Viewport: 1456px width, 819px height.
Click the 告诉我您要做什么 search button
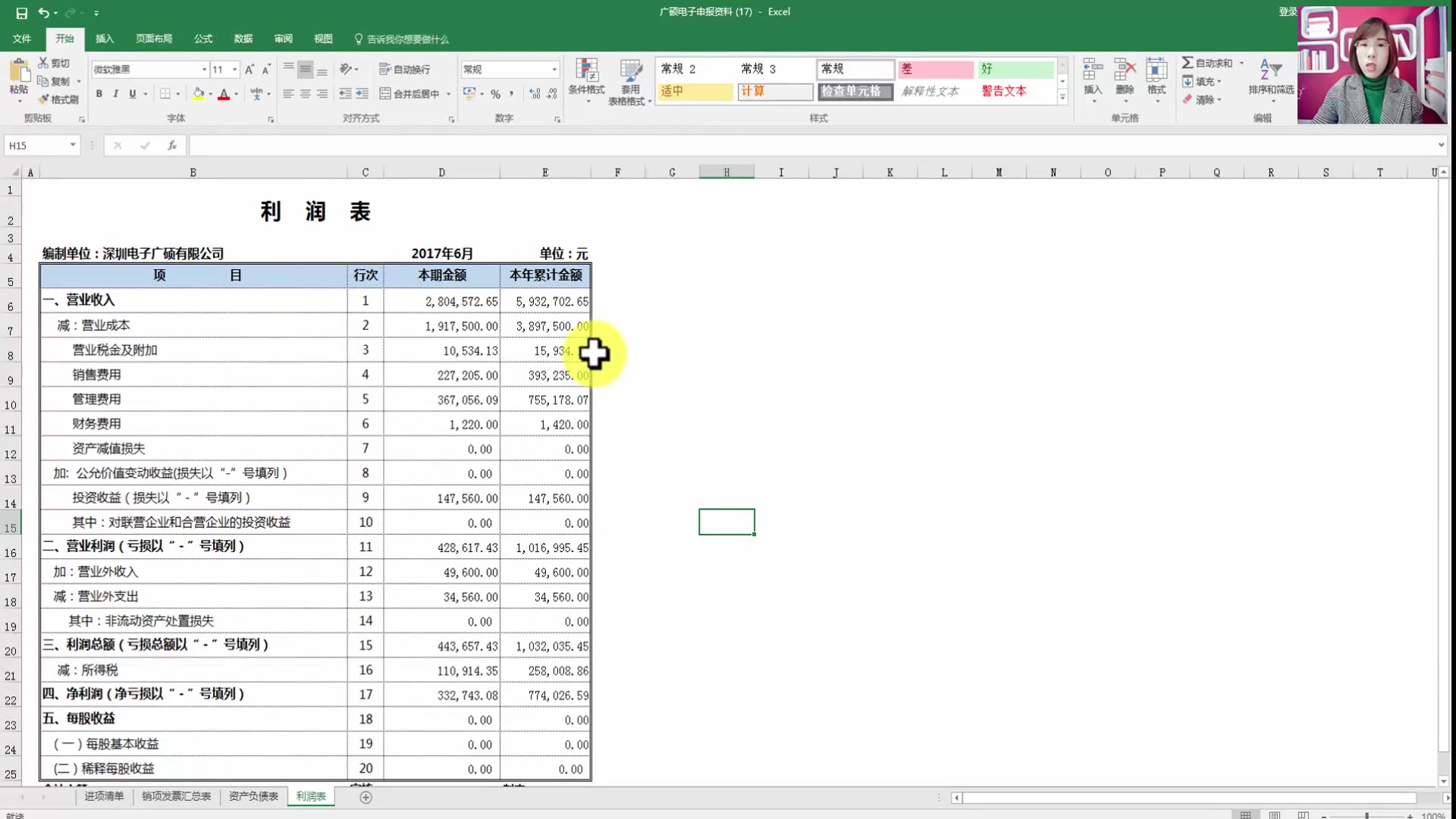click(409, 38)
